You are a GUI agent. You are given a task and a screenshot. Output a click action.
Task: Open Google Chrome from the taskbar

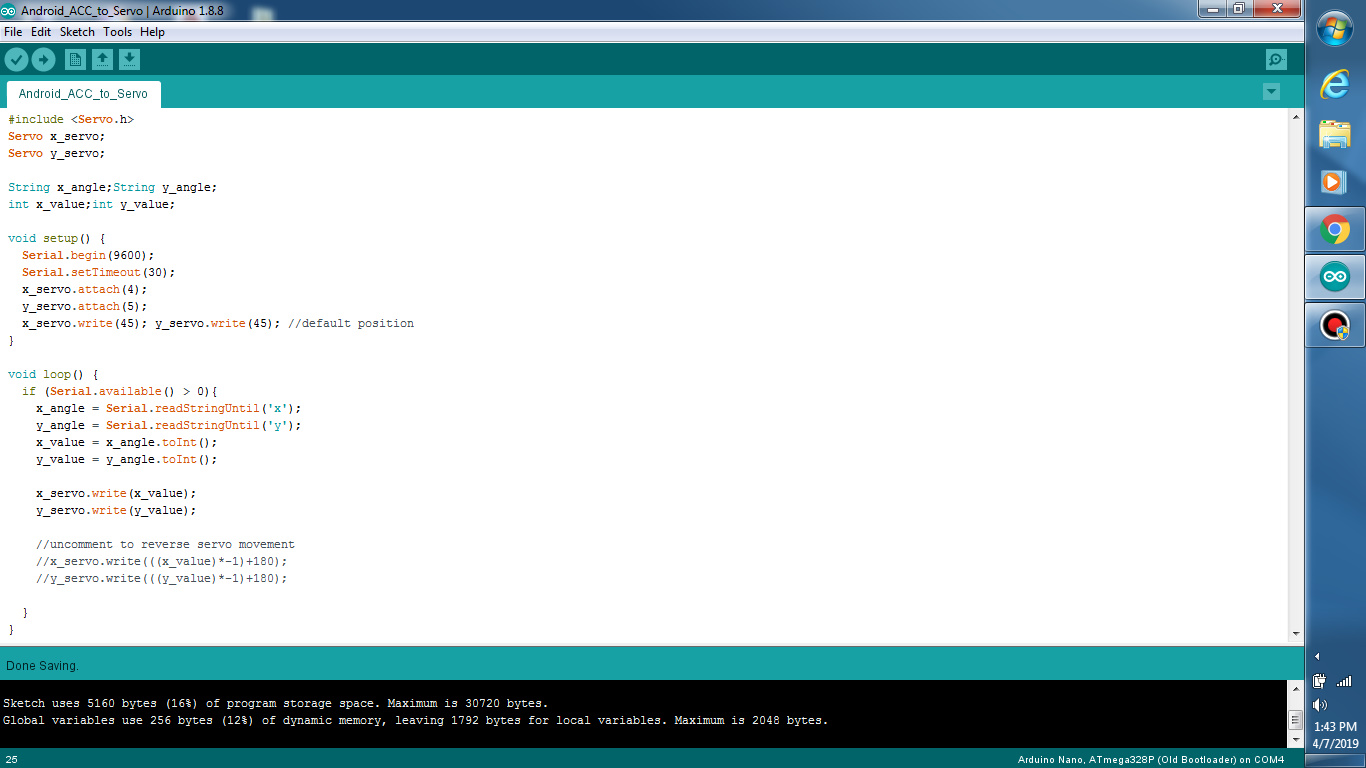tap(1334, 229)
